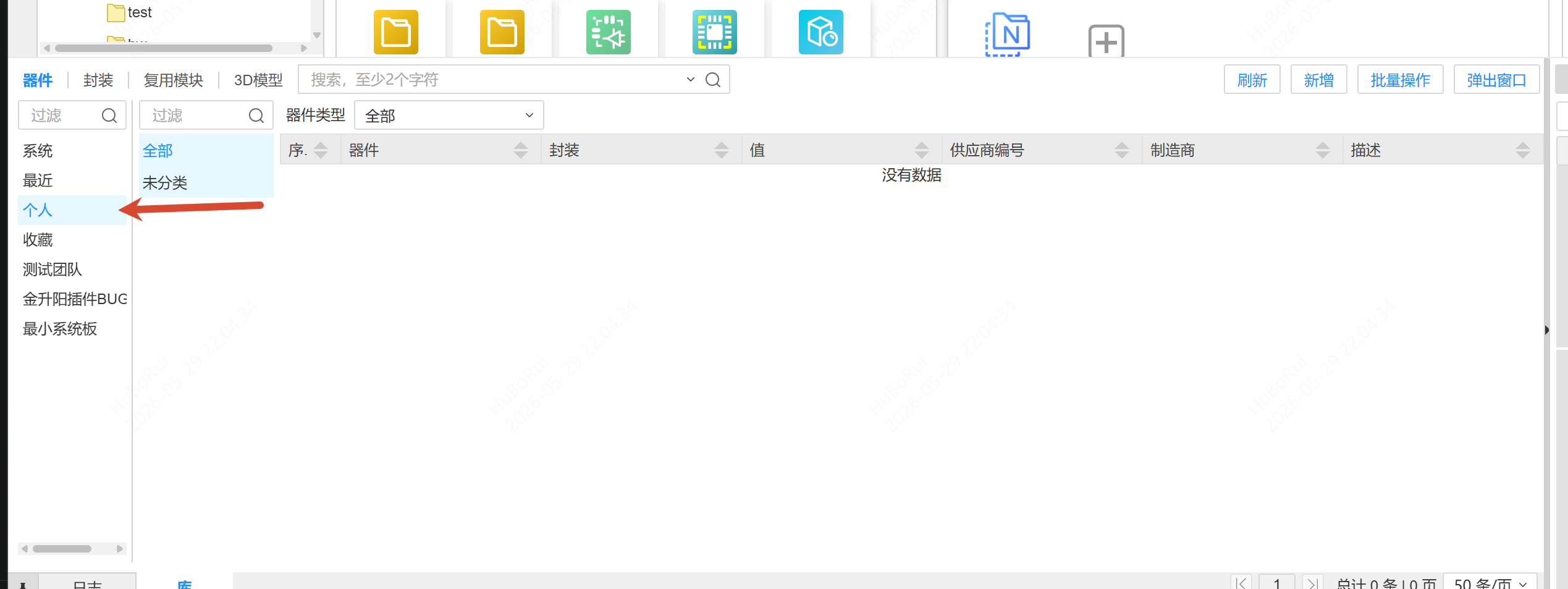The width and height of the screenshot is (1568, 589).
Task: Click the main search magnifier icon
Action: tap(713, 80)
